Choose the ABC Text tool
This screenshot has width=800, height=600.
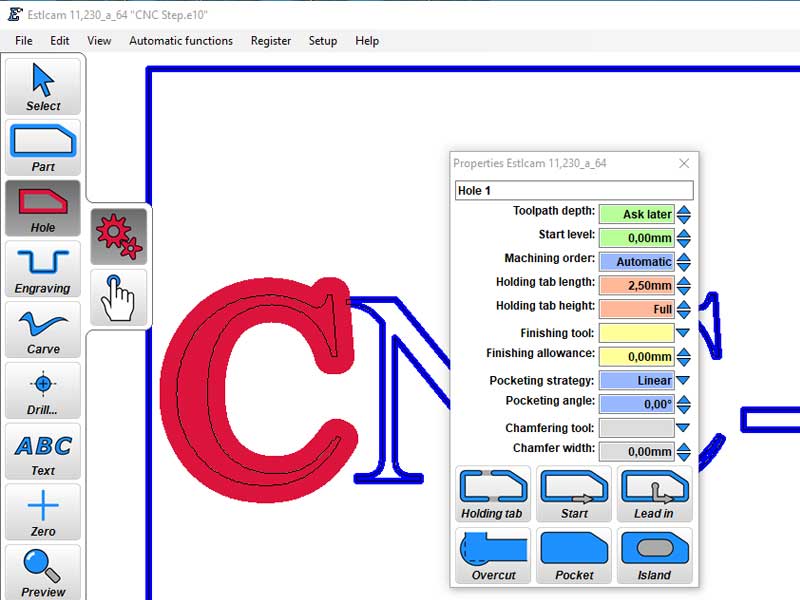43,452
